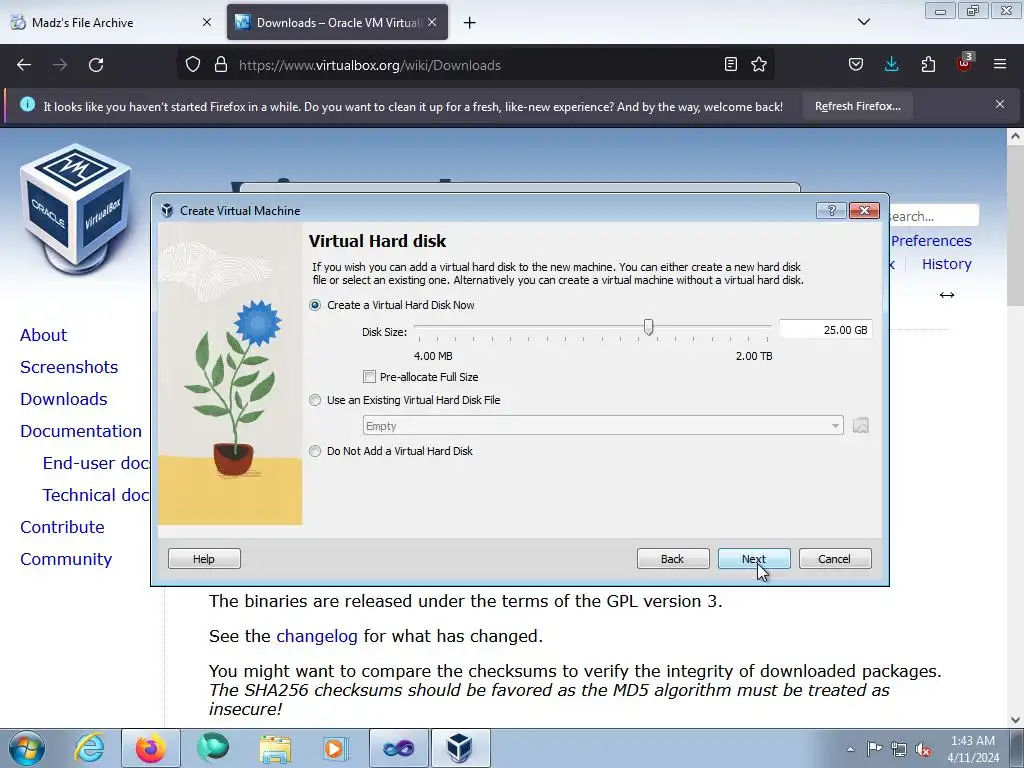
Task: Click the uBlock Origin extension icon
Action: 965,63
